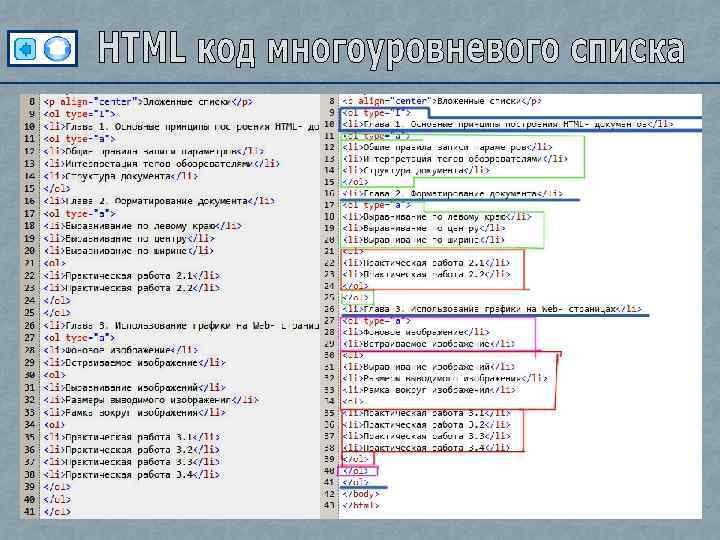This screenshot has height=540, width=720.
Task: Click 'Общие правила записи параметров' in white panel
Action: pos(447,147)
